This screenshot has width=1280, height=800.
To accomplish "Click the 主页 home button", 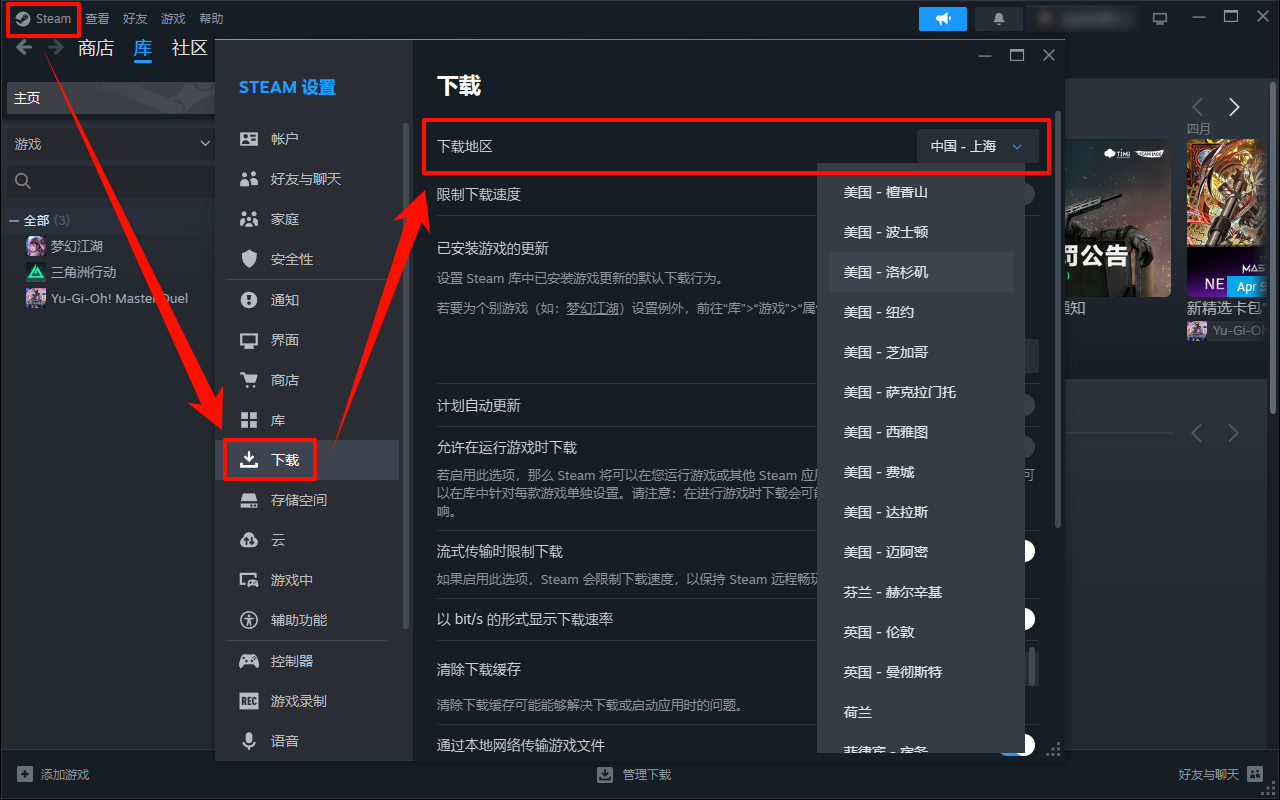I will point(110,98).
